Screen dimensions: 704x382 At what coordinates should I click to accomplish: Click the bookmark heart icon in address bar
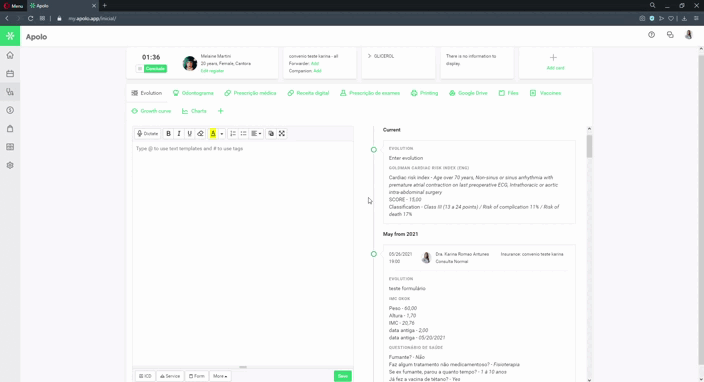(671, 18)
